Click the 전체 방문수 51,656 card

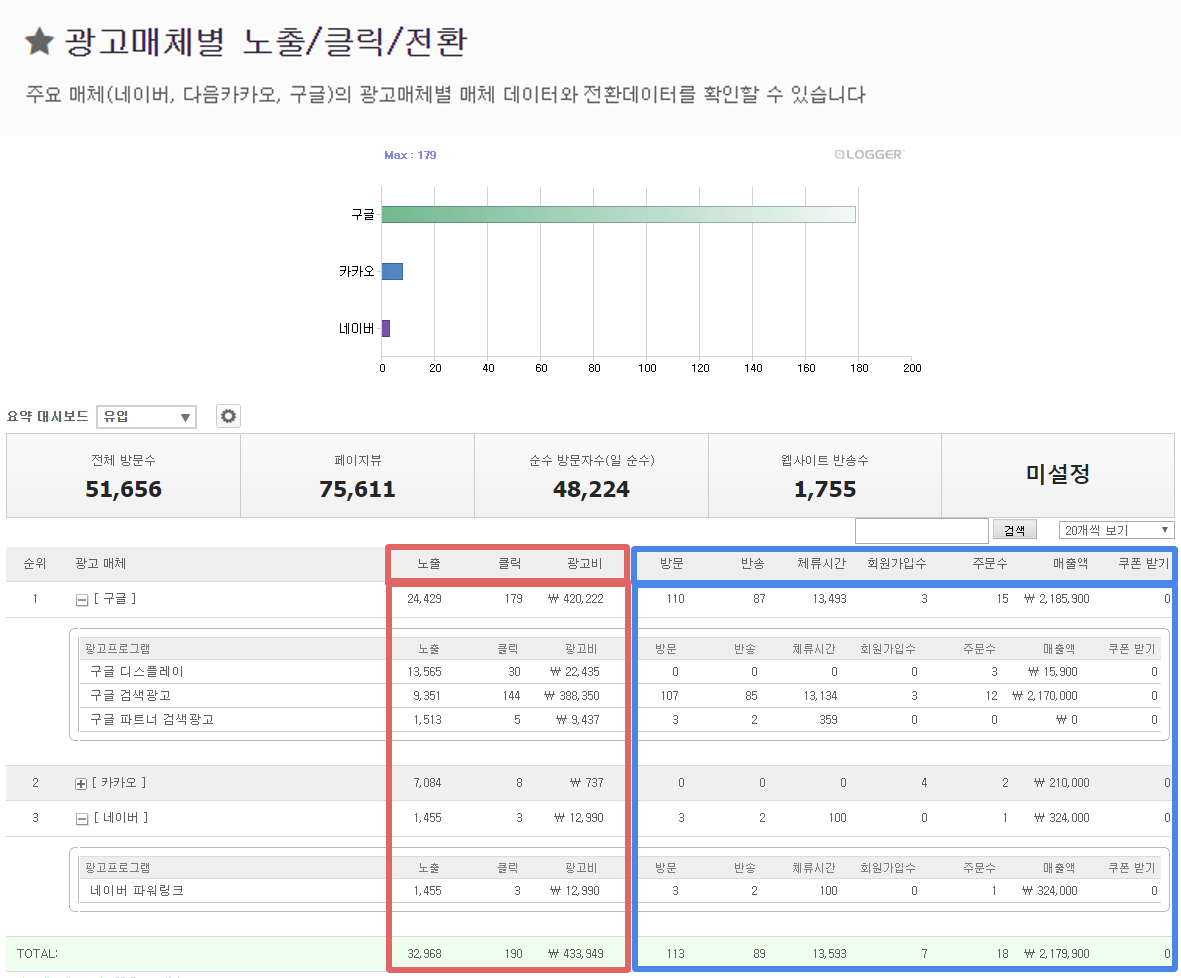(124, 475)
